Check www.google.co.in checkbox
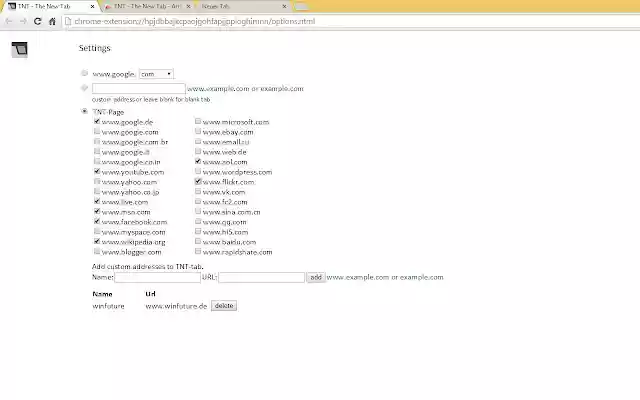The width and height of the screenshot is (640, 400). pos(97,161)
